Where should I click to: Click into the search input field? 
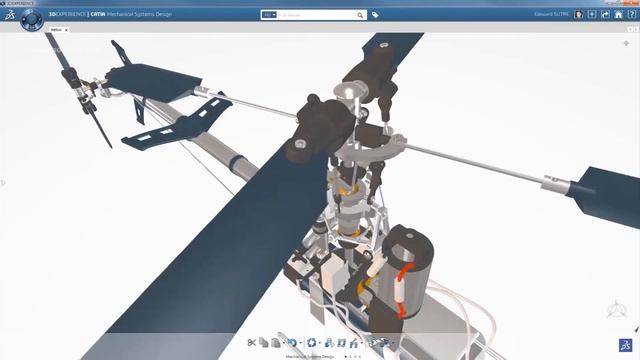(x=316, y=15)
